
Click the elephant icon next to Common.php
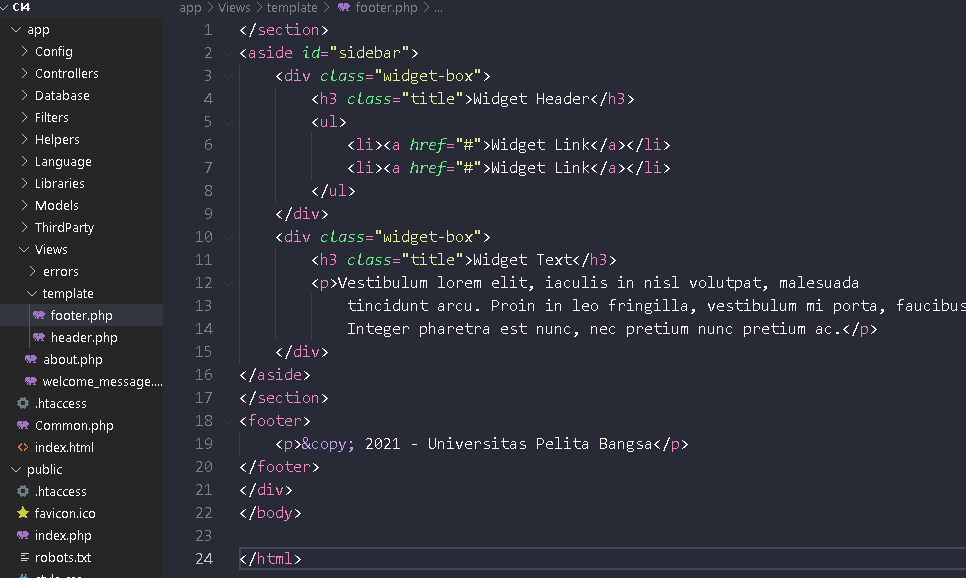tap(22, 425)
